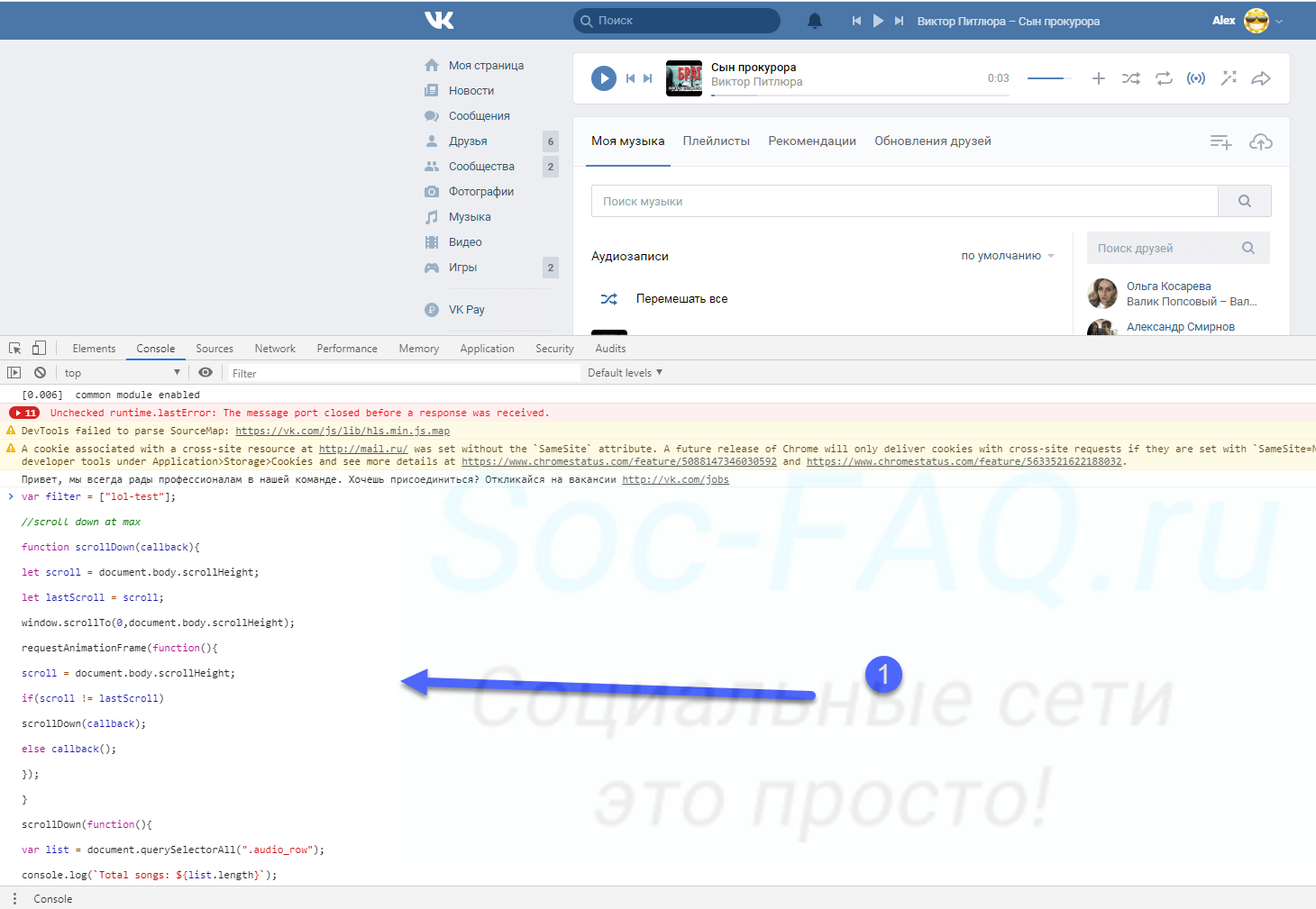
Task: Switch to DevTools Network tab
Action: click(275, 349)
